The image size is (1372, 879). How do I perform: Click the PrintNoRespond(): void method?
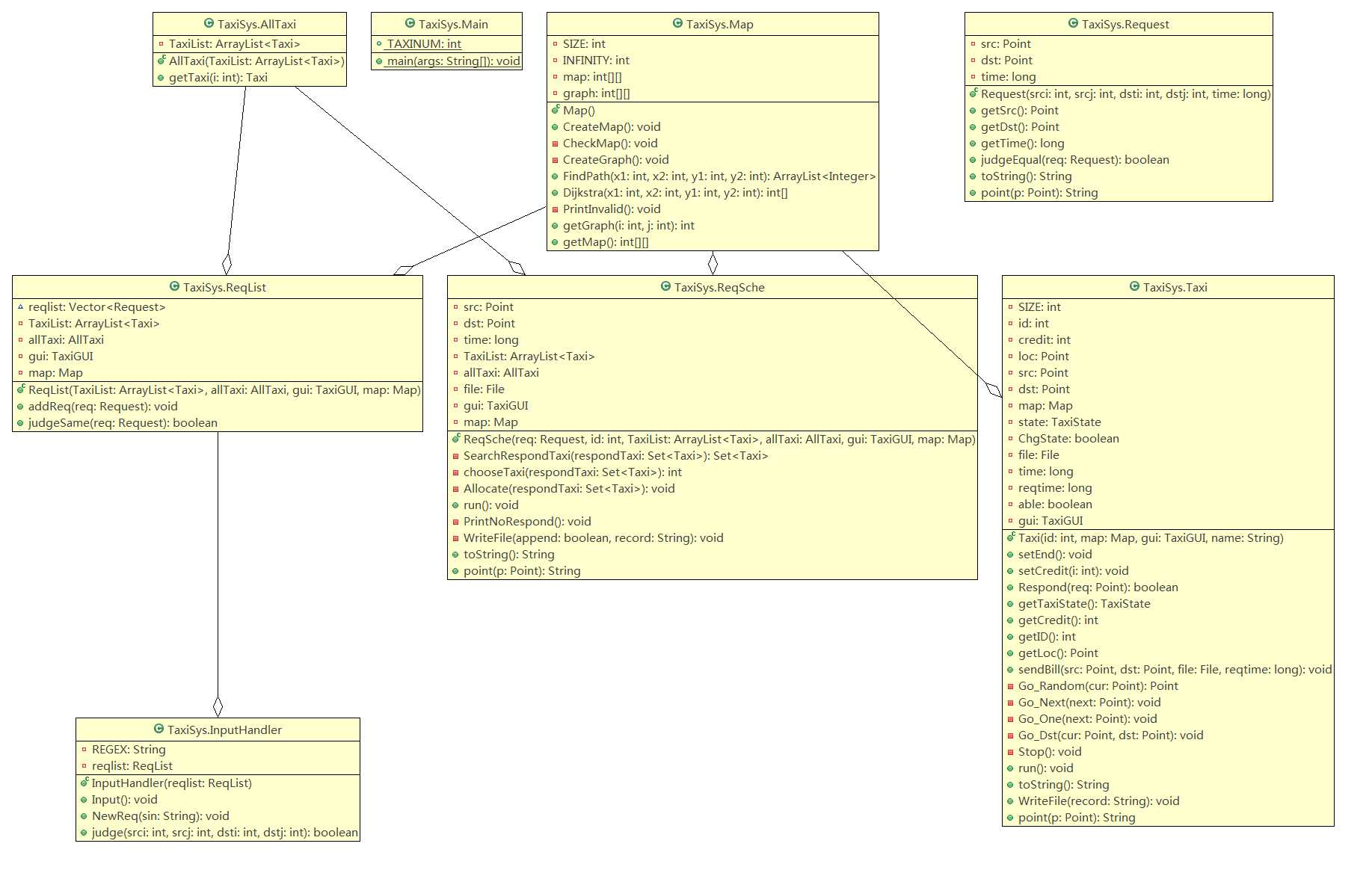coord(527,522)
